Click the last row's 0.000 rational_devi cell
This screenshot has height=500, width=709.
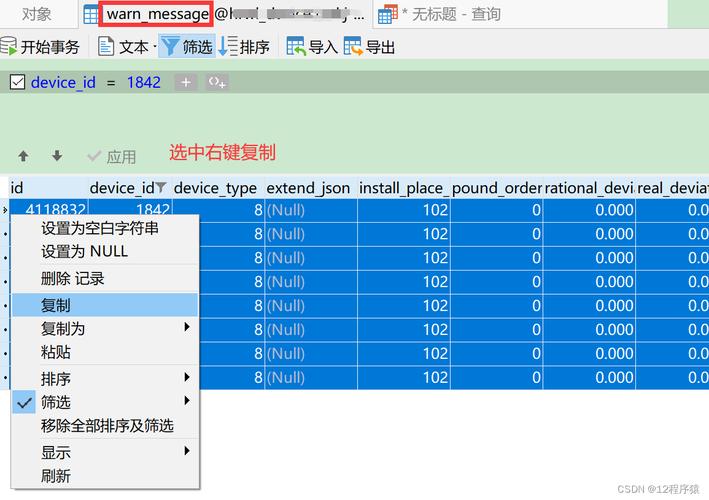coord(589,377)
